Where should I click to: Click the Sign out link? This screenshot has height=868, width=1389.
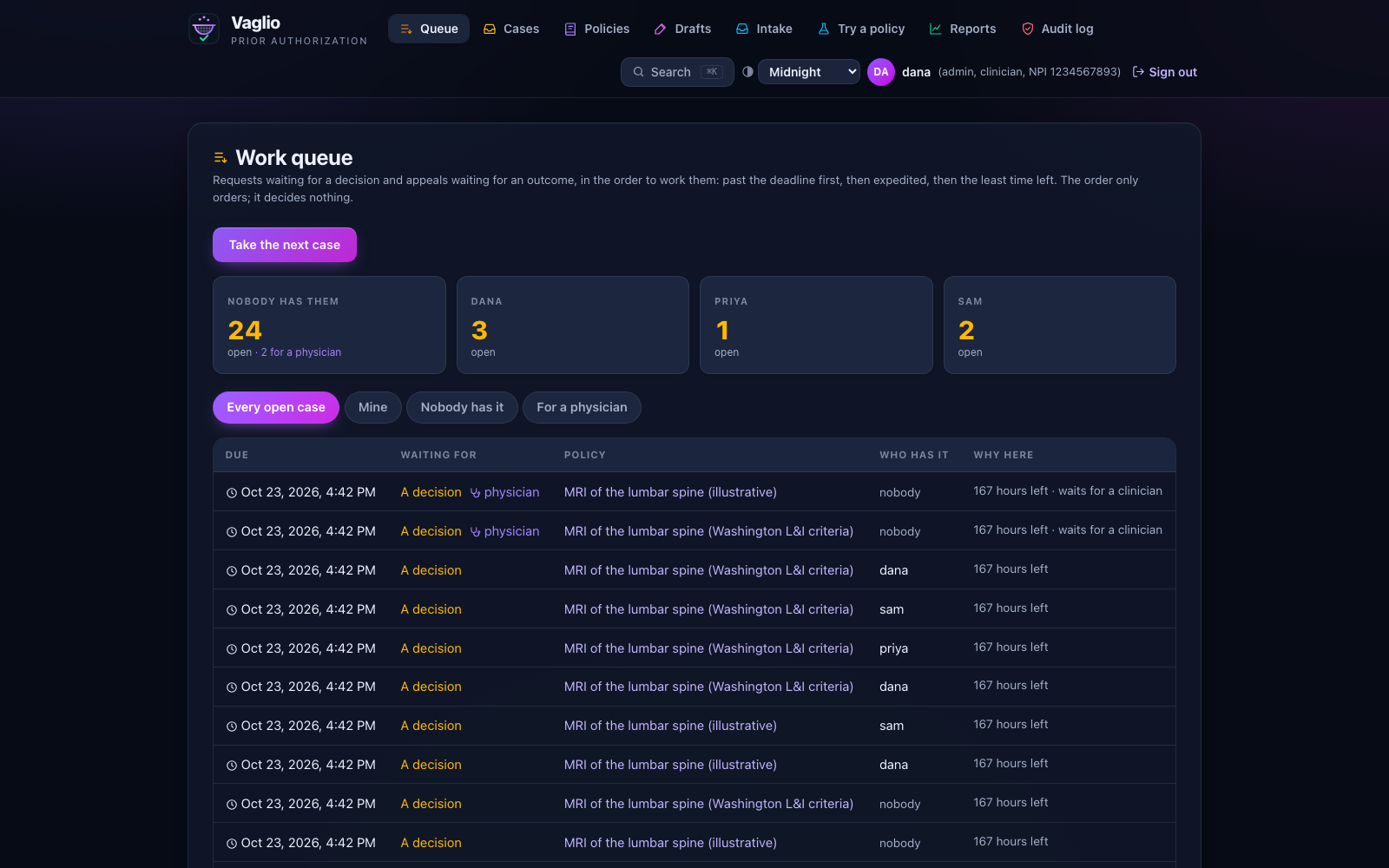(1164, 72)
